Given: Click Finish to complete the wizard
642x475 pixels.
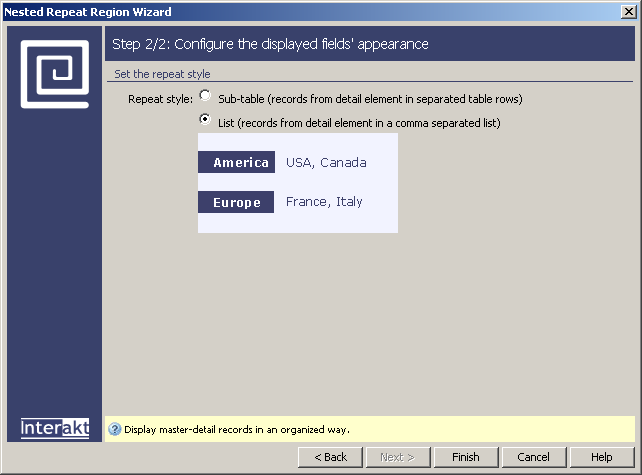Looking at the screenshot, I should 465,457.
